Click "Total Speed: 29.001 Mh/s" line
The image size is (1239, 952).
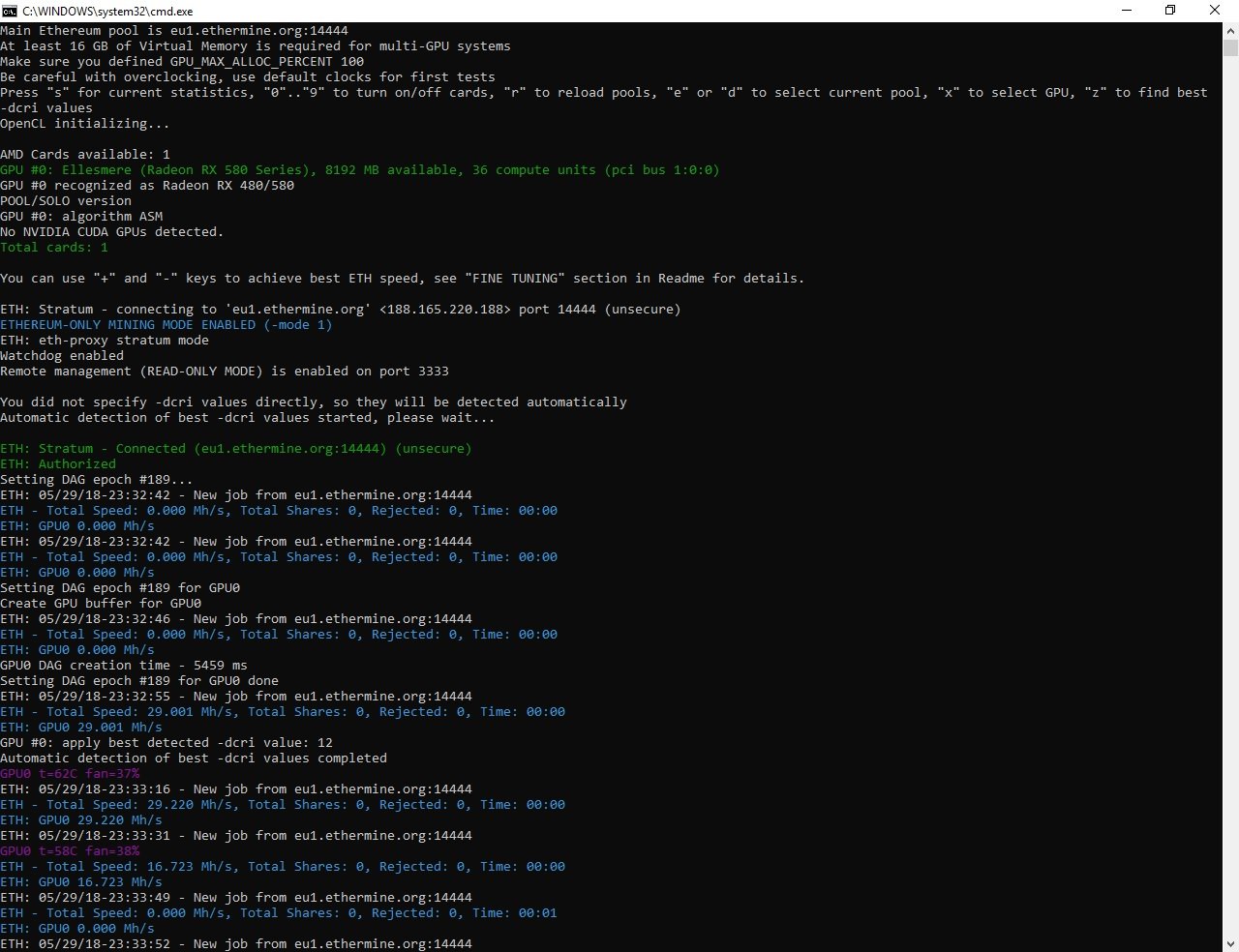pos(283,712)
